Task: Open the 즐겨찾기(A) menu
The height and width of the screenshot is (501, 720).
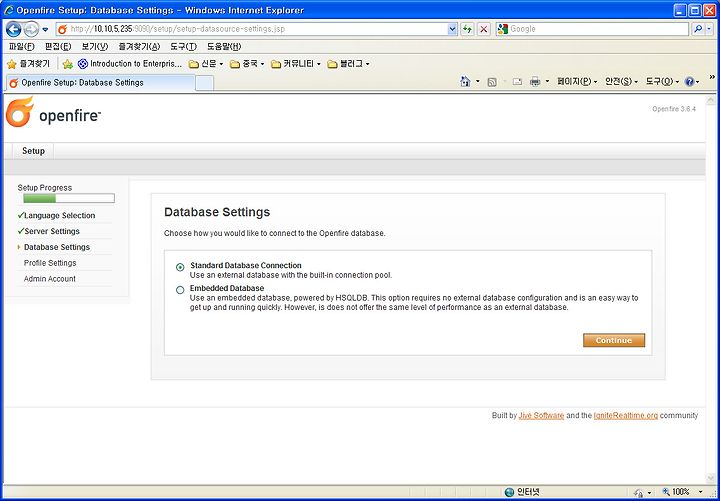Action: coord(139,46)
